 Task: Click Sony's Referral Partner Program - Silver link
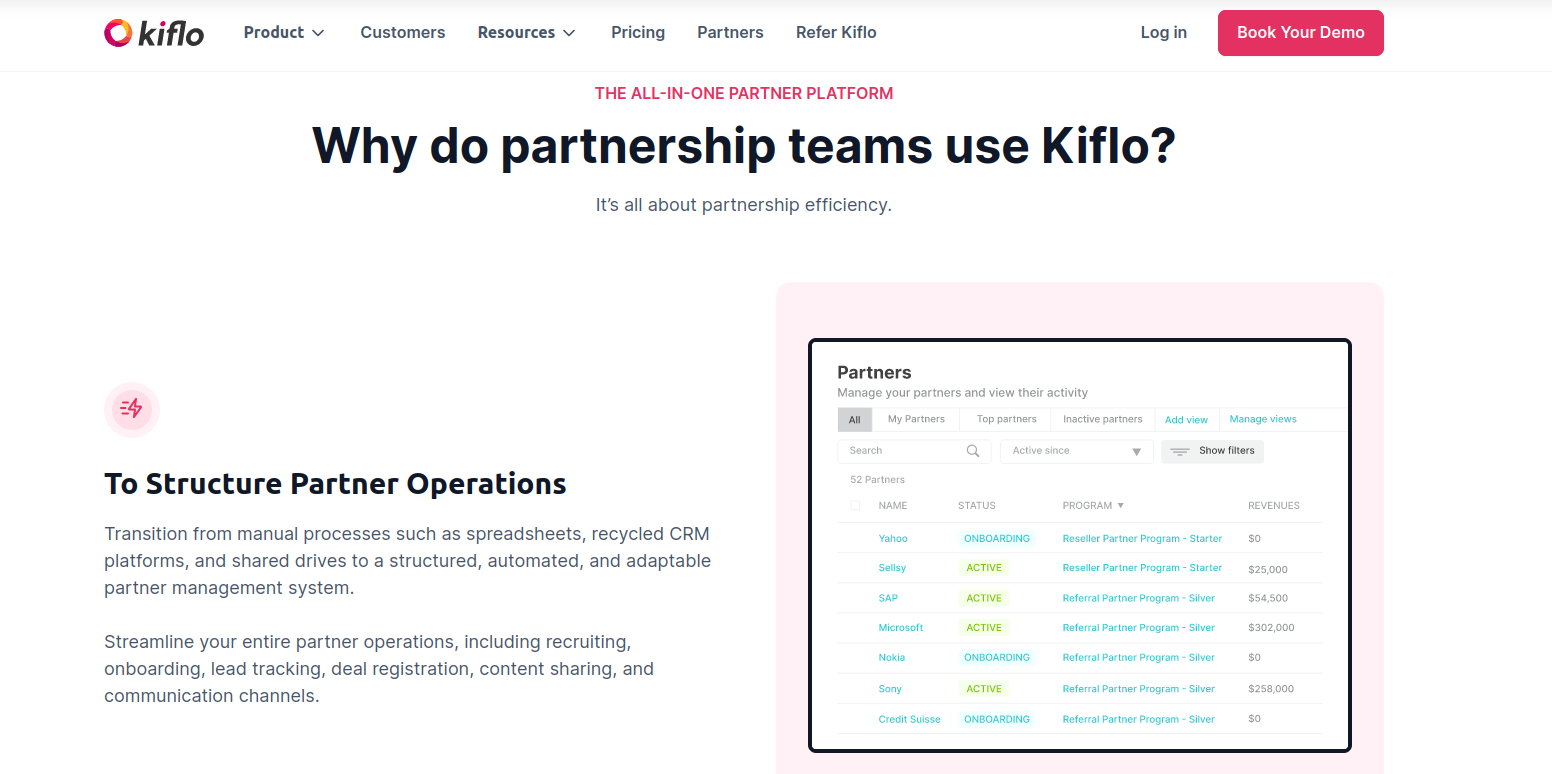1139,689
